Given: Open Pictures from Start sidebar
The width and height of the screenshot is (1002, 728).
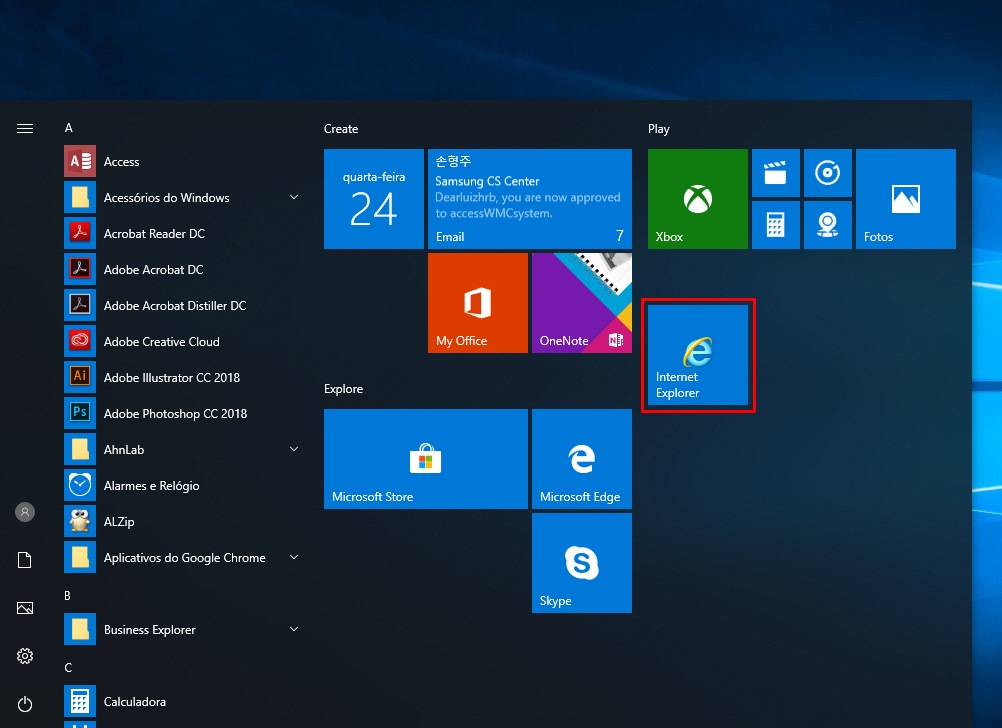Looking at the screenshot, I should click(x=25, y=608).
